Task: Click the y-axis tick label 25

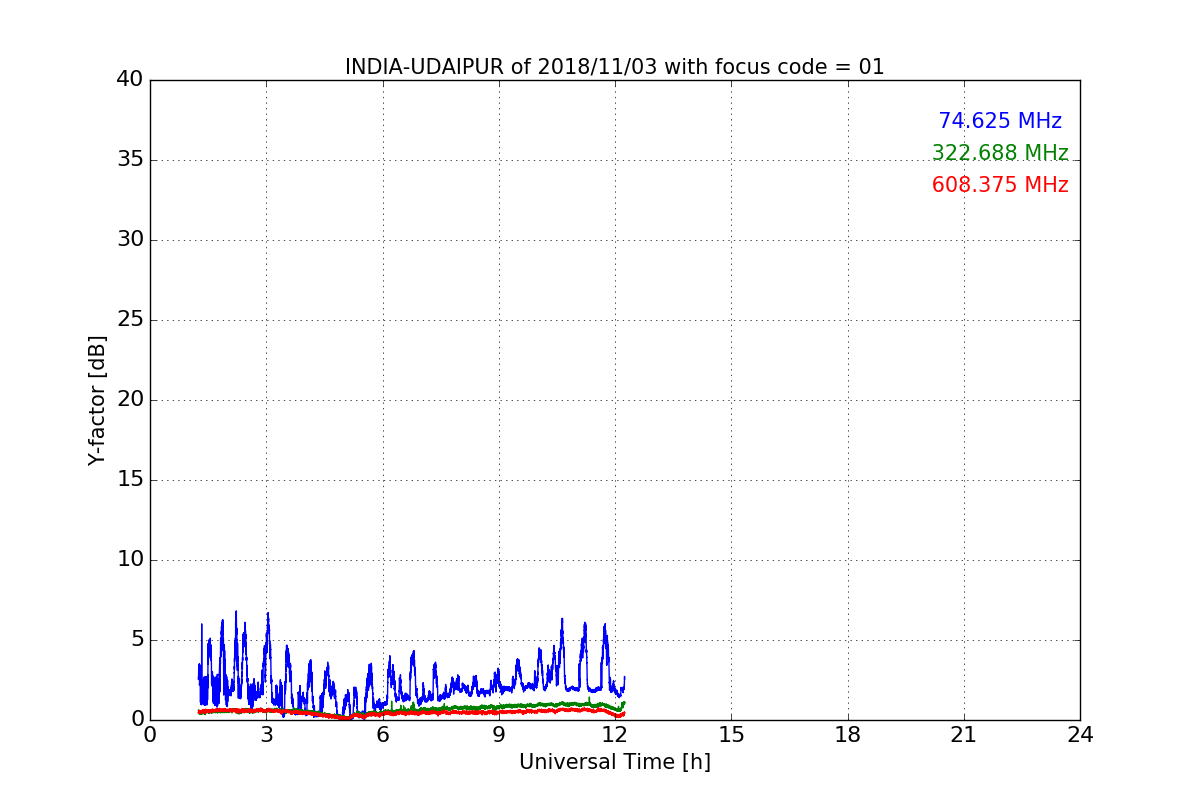Action: point(130,320)
